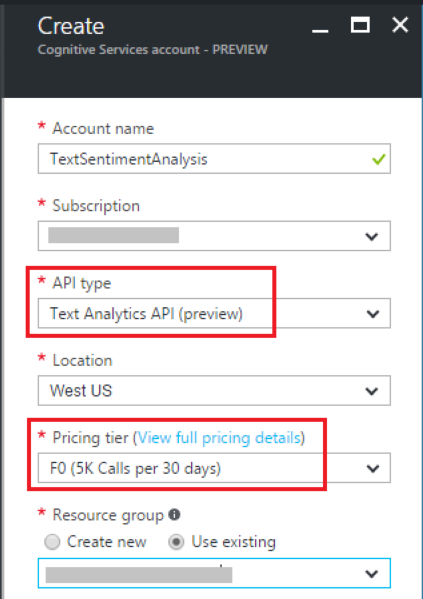Open the Pricing tier dropdown
The height and width of the screenshot is (599, 423).
(x=214, y=468)
